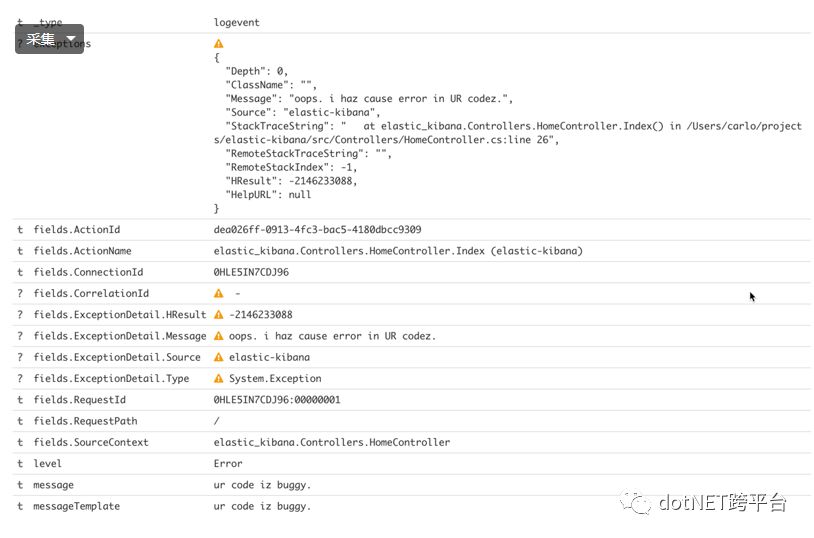This screenshot has width=814, height=538.
Task: Click the 'logevent' type value
Action: 237,22
